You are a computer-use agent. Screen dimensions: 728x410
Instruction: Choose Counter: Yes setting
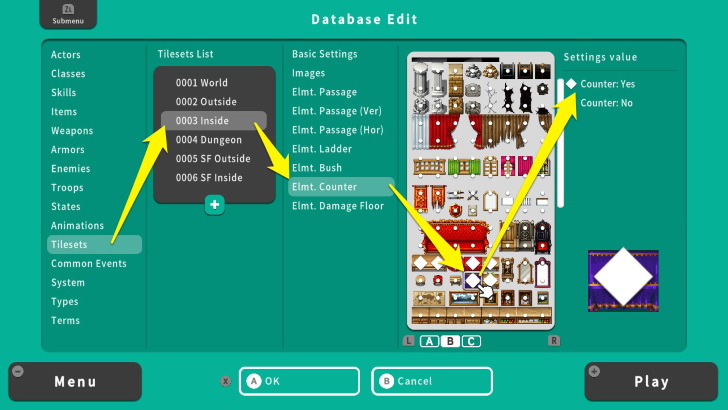pos(607,84)
